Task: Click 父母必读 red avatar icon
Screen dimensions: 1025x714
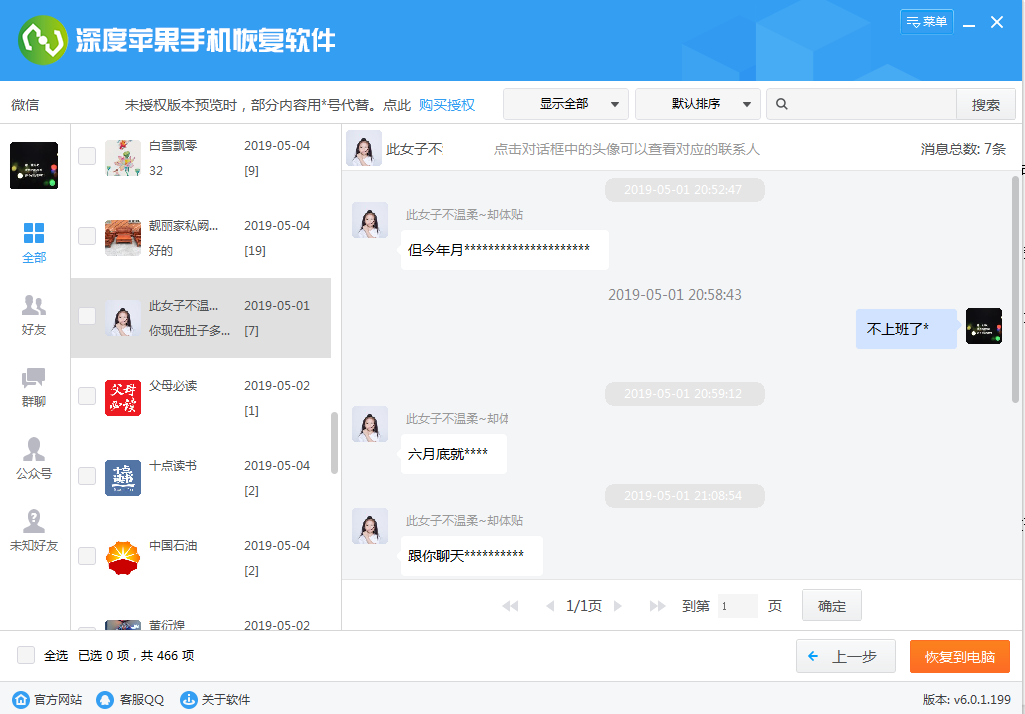Action: (123, 398)
